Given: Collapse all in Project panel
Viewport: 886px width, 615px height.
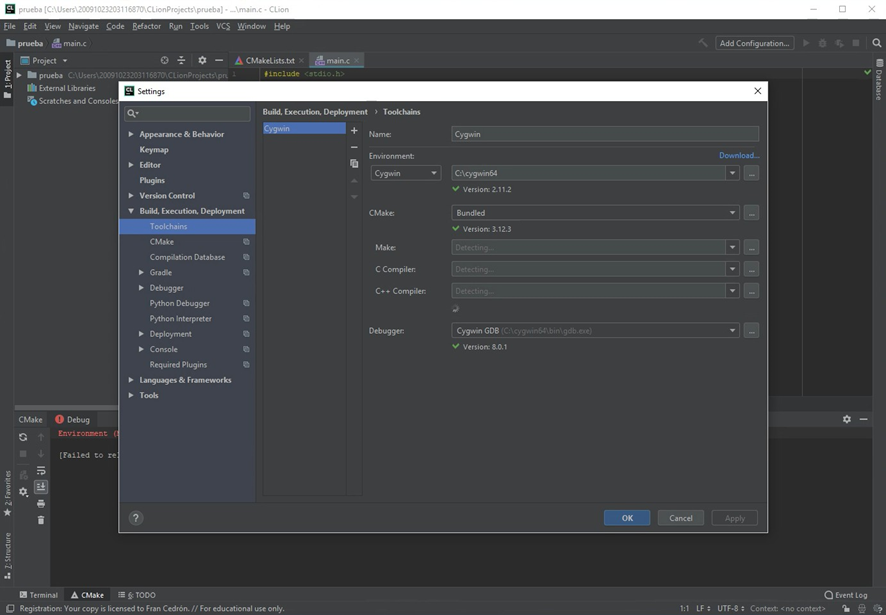Looking at the screenshot, I should click(181, 60).
